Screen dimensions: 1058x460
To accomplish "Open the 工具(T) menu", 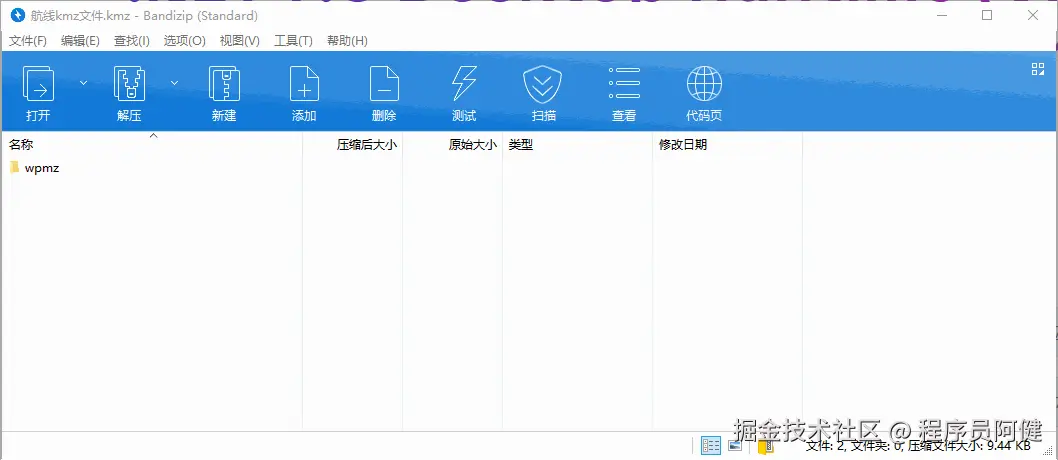I will tap(294, 40).
